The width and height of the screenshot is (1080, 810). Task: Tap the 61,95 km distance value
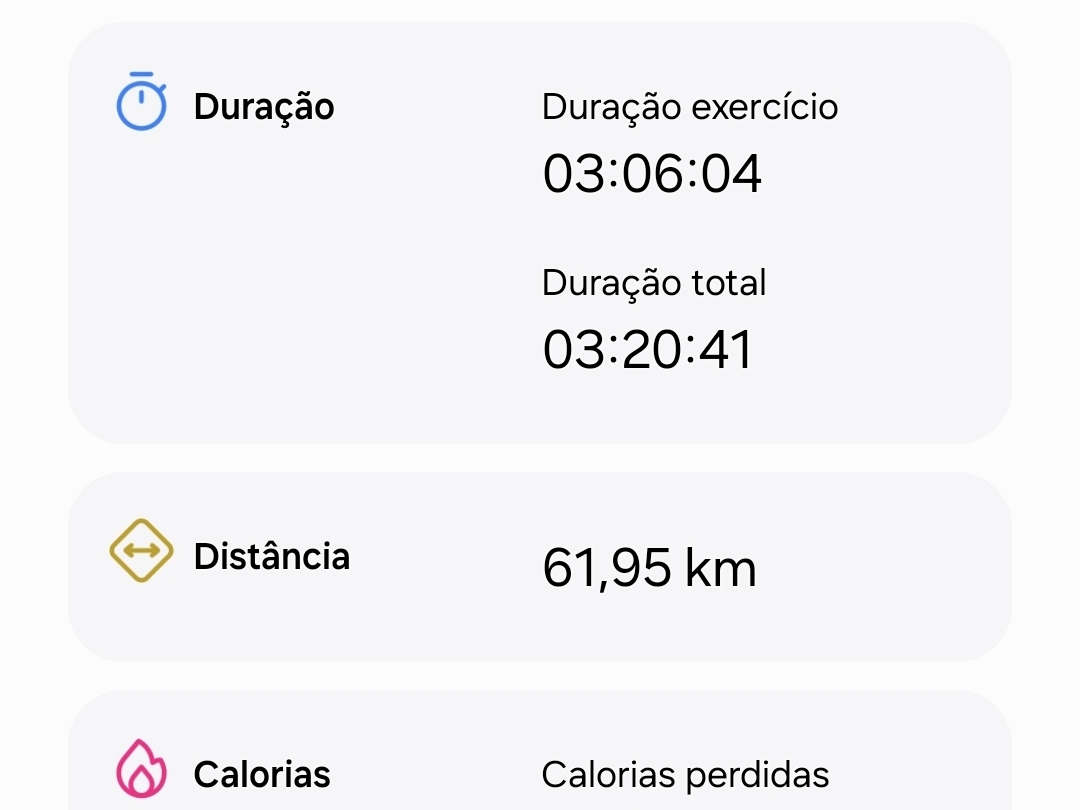pos(650,568)
